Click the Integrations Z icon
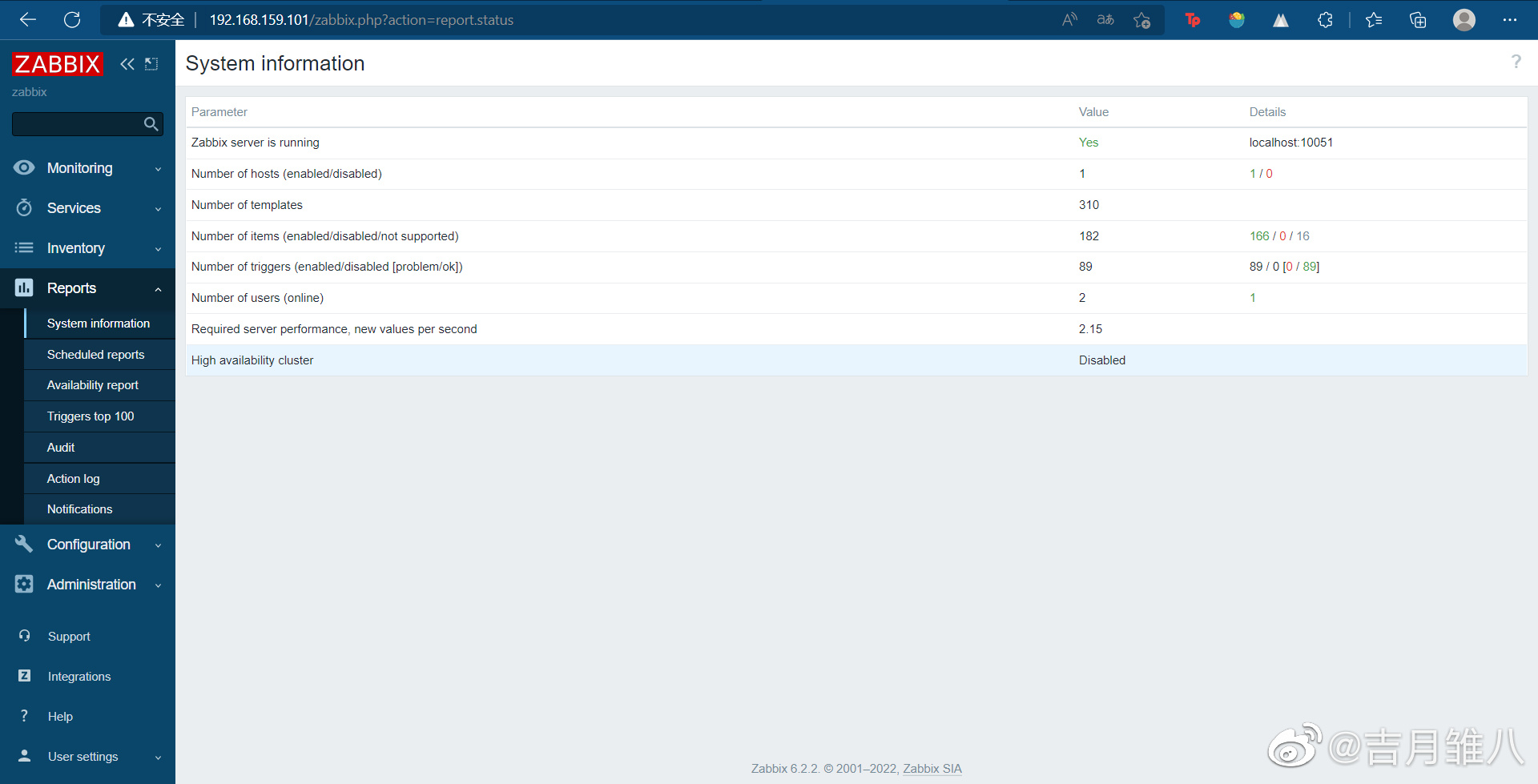 pos(24,676)
